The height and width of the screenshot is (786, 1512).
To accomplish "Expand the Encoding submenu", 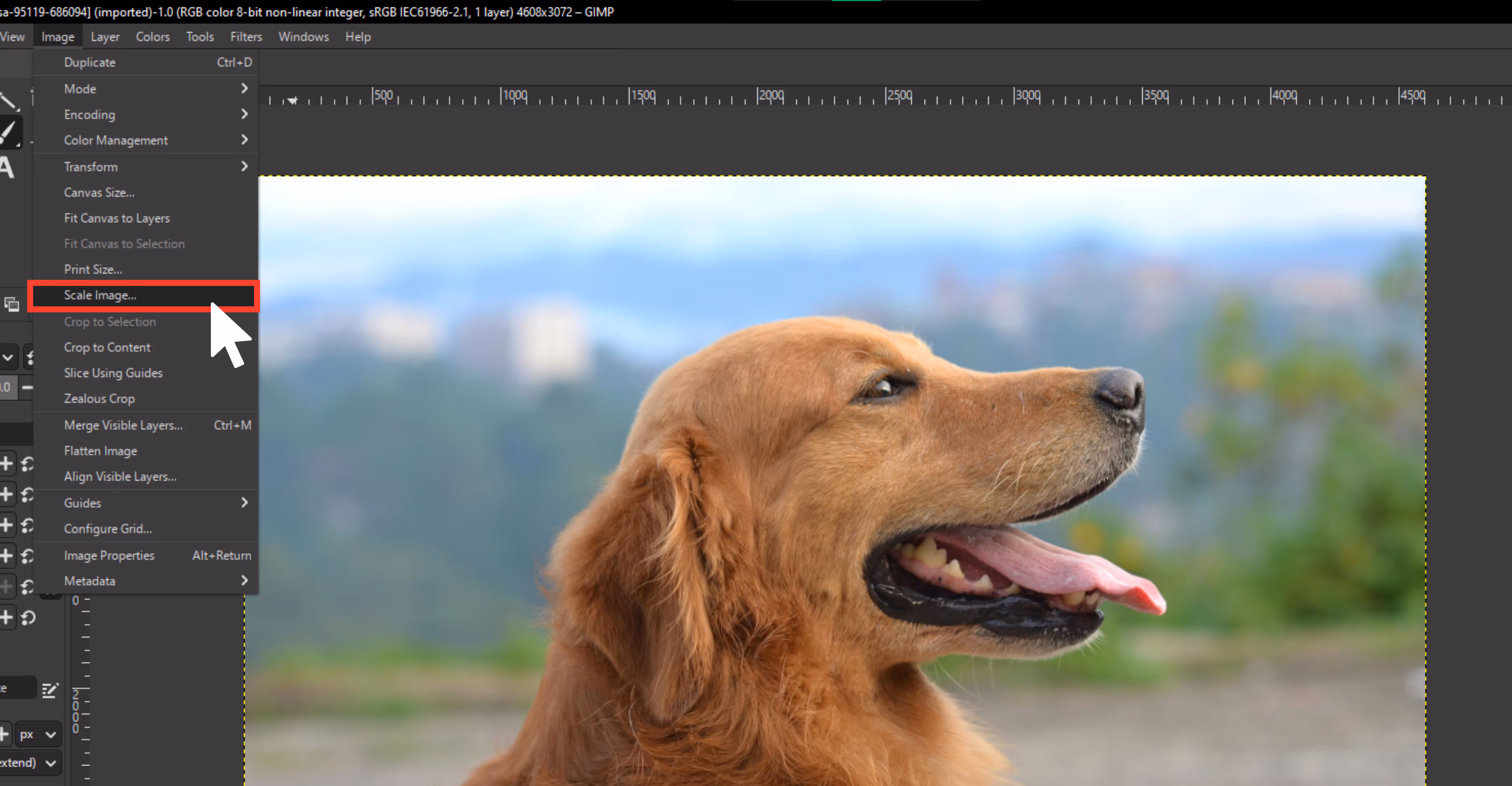I will pos(146,114).
